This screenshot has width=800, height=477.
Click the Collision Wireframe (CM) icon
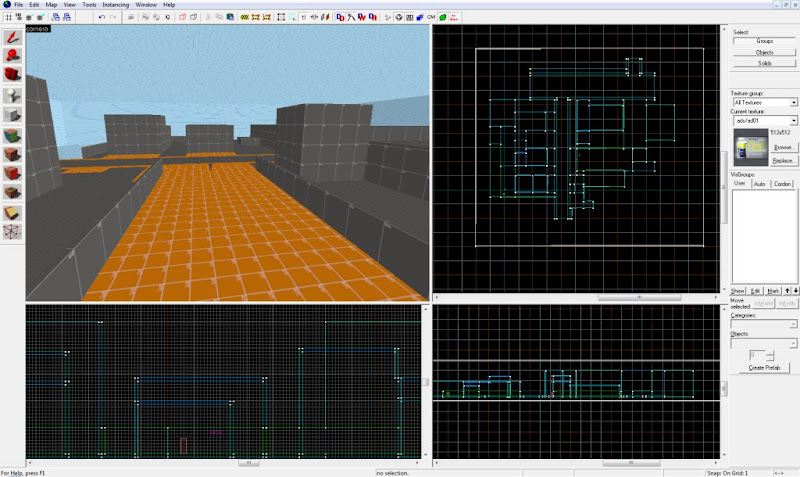431,17
